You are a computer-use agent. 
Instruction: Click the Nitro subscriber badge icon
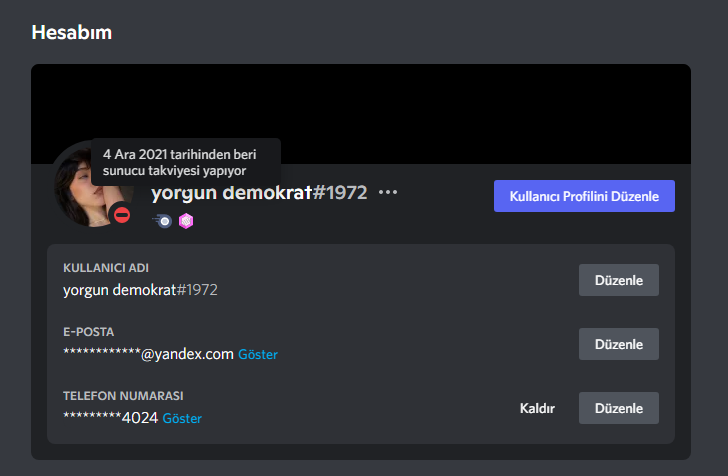(162, 221)
